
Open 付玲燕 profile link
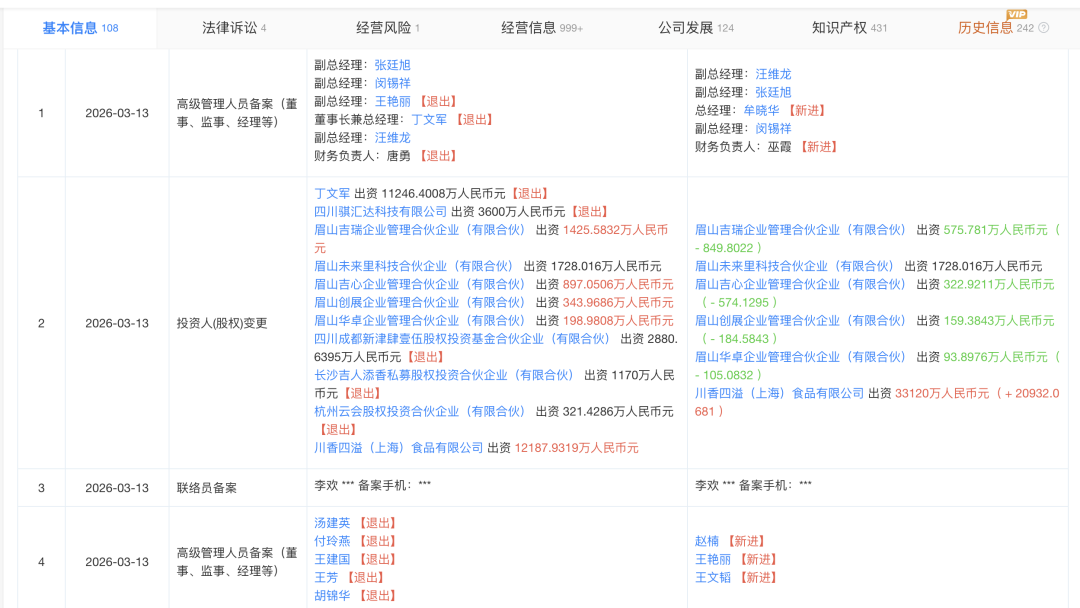(332, 541)
